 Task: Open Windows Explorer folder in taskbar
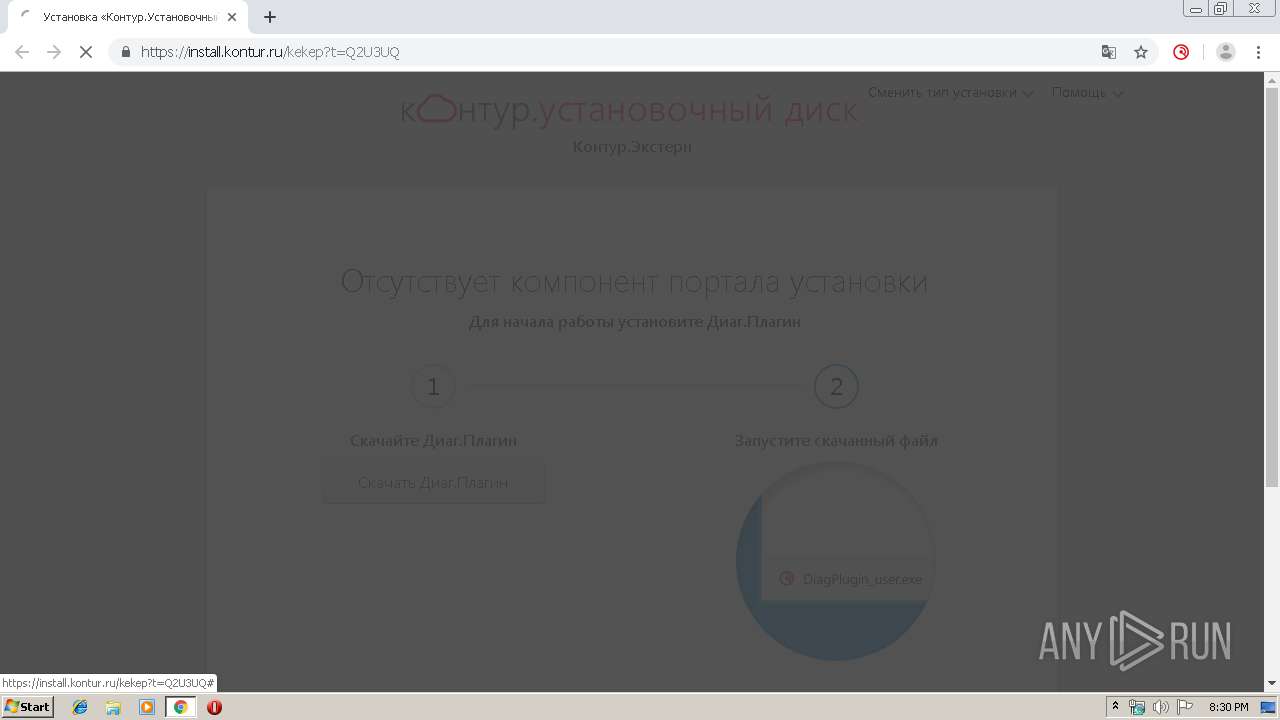pyautogui.click(x=113, y=707)
